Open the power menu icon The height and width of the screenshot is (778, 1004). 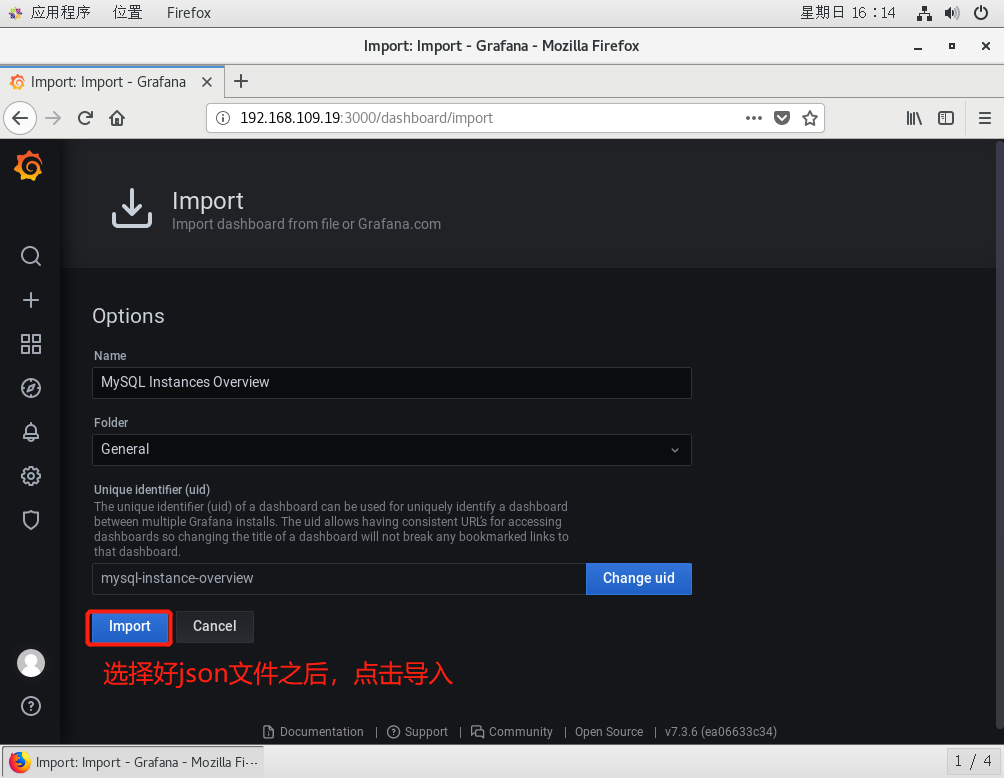pos(981,13)
